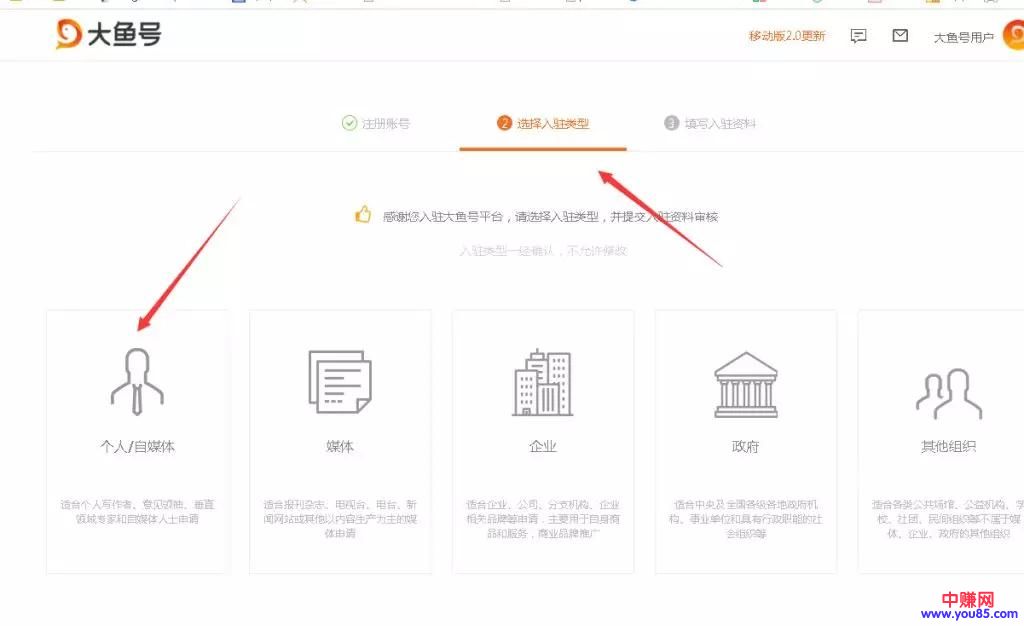
Task: Click the 个人/自媒体 card title
Action: [137, 447]
